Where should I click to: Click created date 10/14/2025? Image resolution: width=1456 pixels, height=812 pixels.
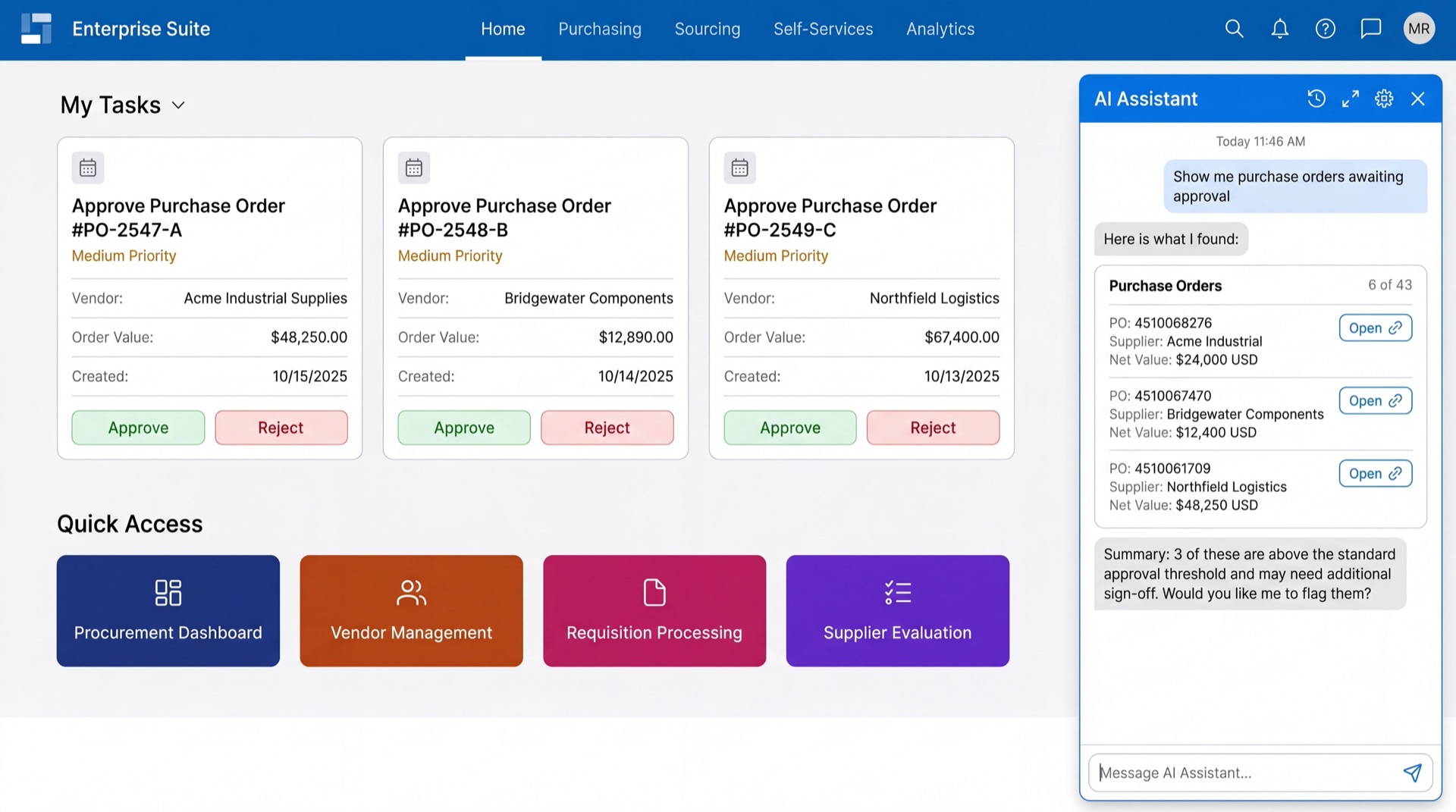(x=635, y=376)
